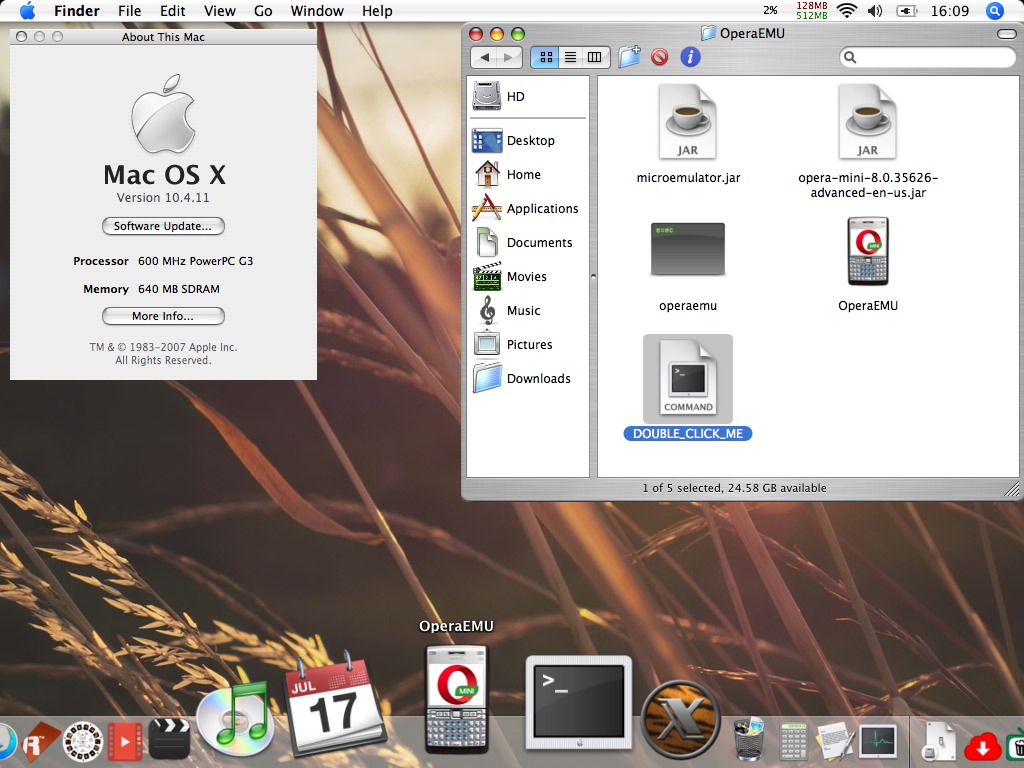
Task: Open the View menu
Action: [x=219, y=11]
